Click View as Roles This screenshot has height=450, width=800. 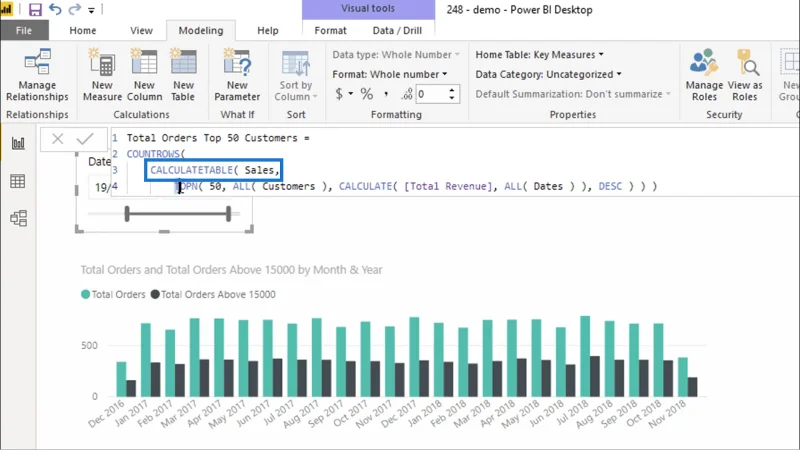(745, 76)
